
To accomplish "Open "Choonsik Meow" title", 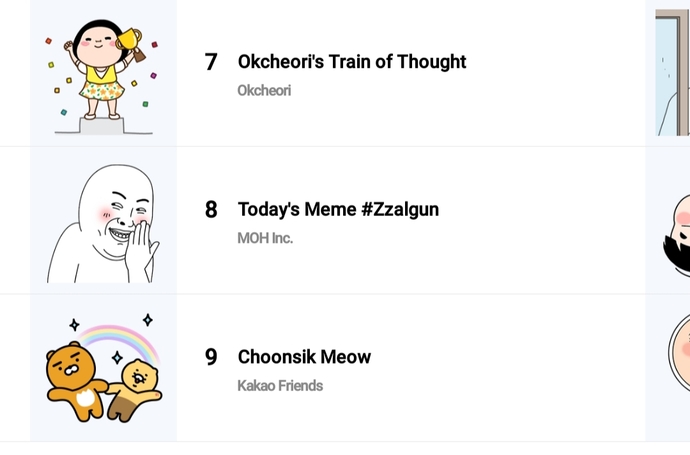I will [305, 357].
